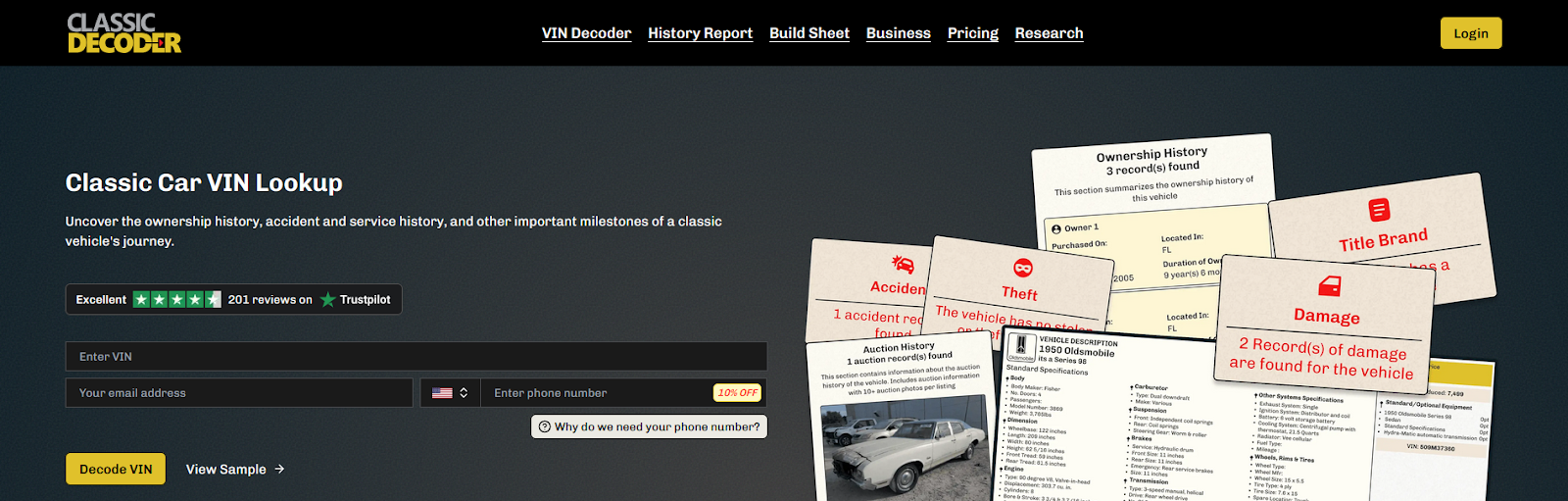Click the 'Auction History' card title
The height and width of the screenshot is (501, 1568).
(899, 347)
